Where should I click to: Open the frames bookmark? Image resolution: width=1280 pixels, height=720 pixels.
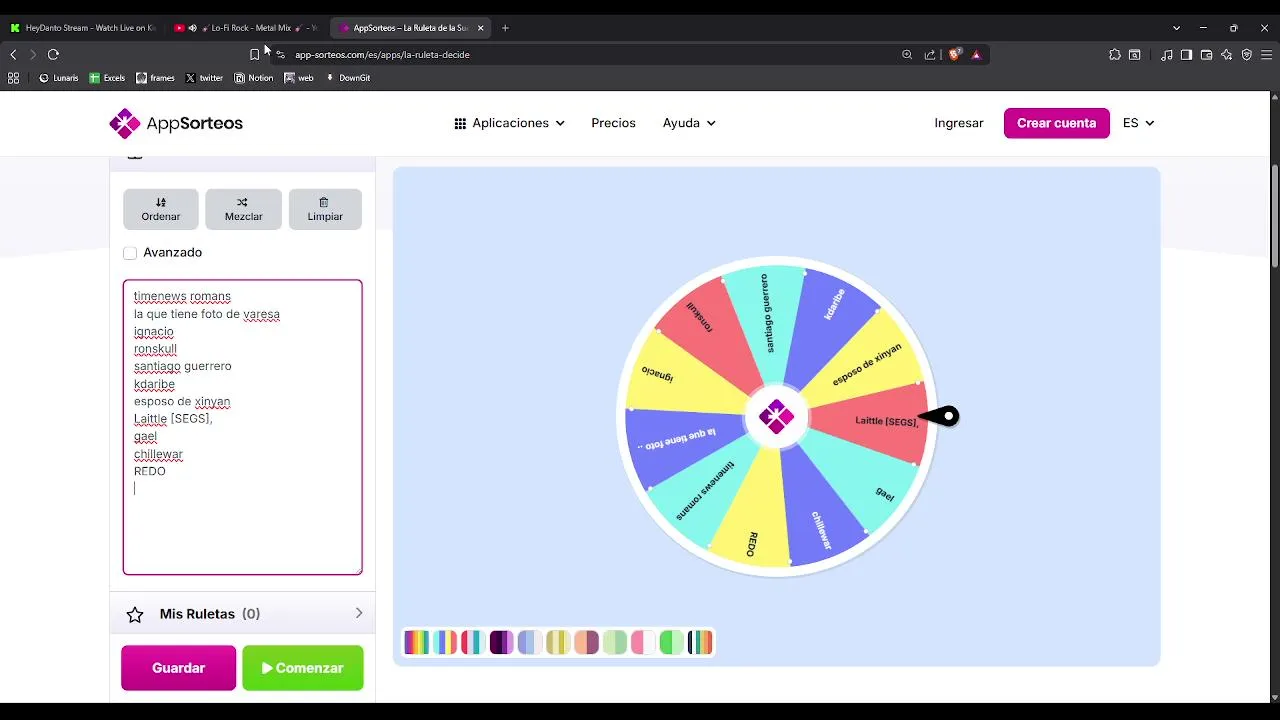[x=155, y=78]
